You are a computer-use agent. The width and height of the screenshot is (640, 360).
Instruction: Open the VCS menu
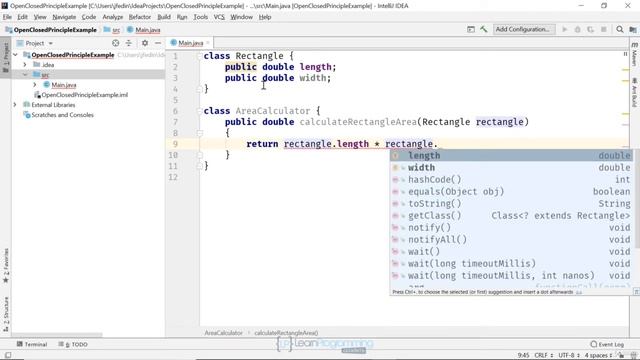point(219,17)
